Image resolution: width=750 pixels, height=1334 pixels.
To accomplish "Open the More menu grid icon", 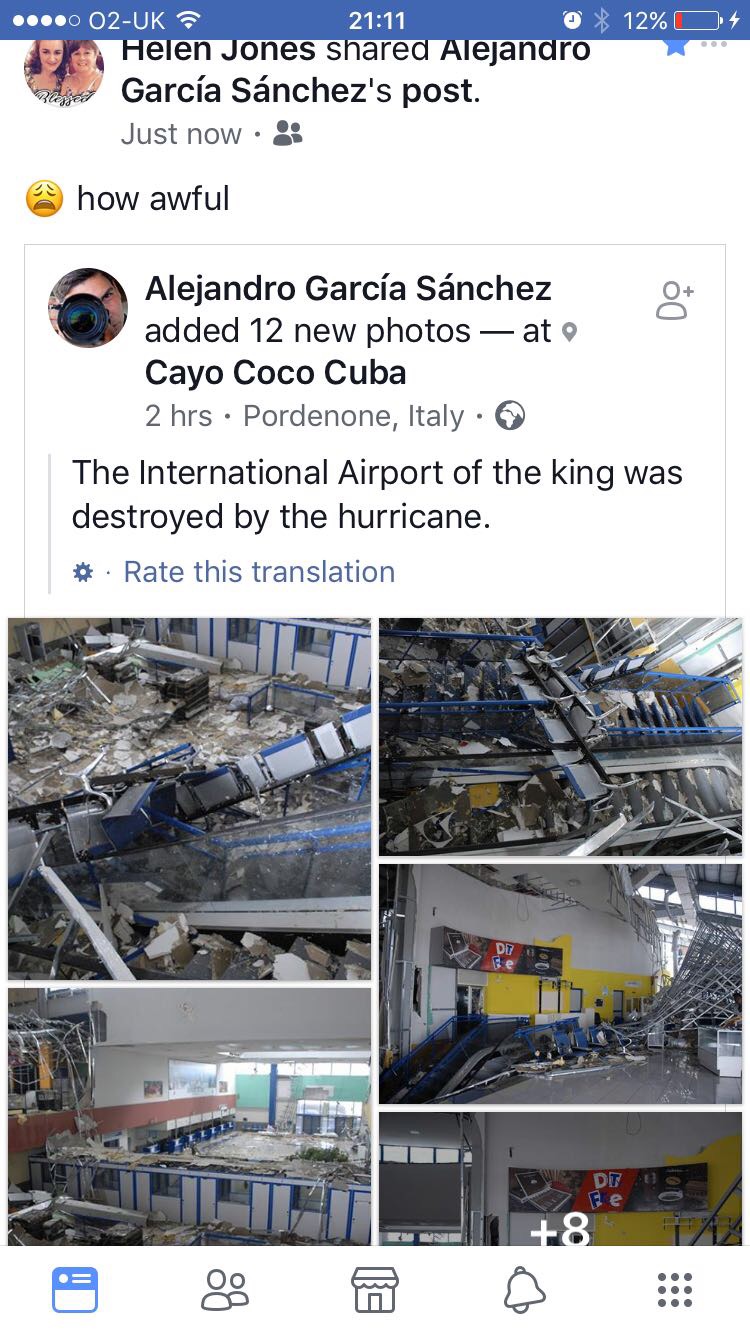I will point(675,1290).
